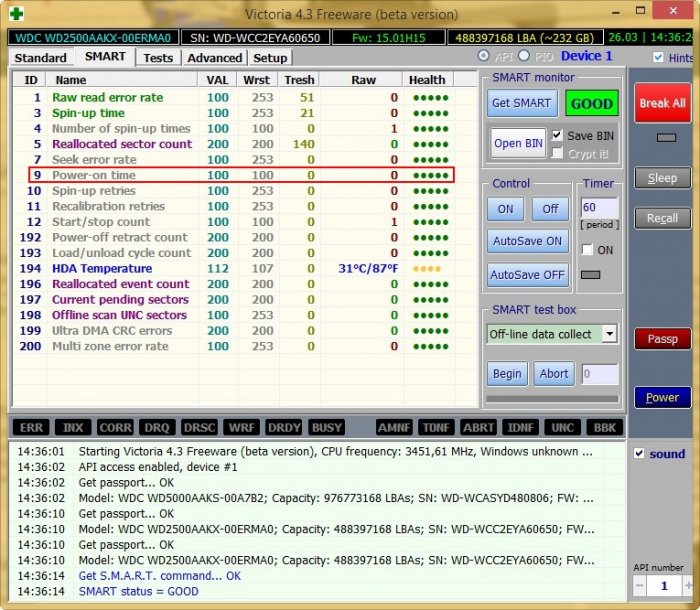Viewport: 700px width, 610px height.
Task: Enable the Timer ON checkbox
Action: (587, 250)
